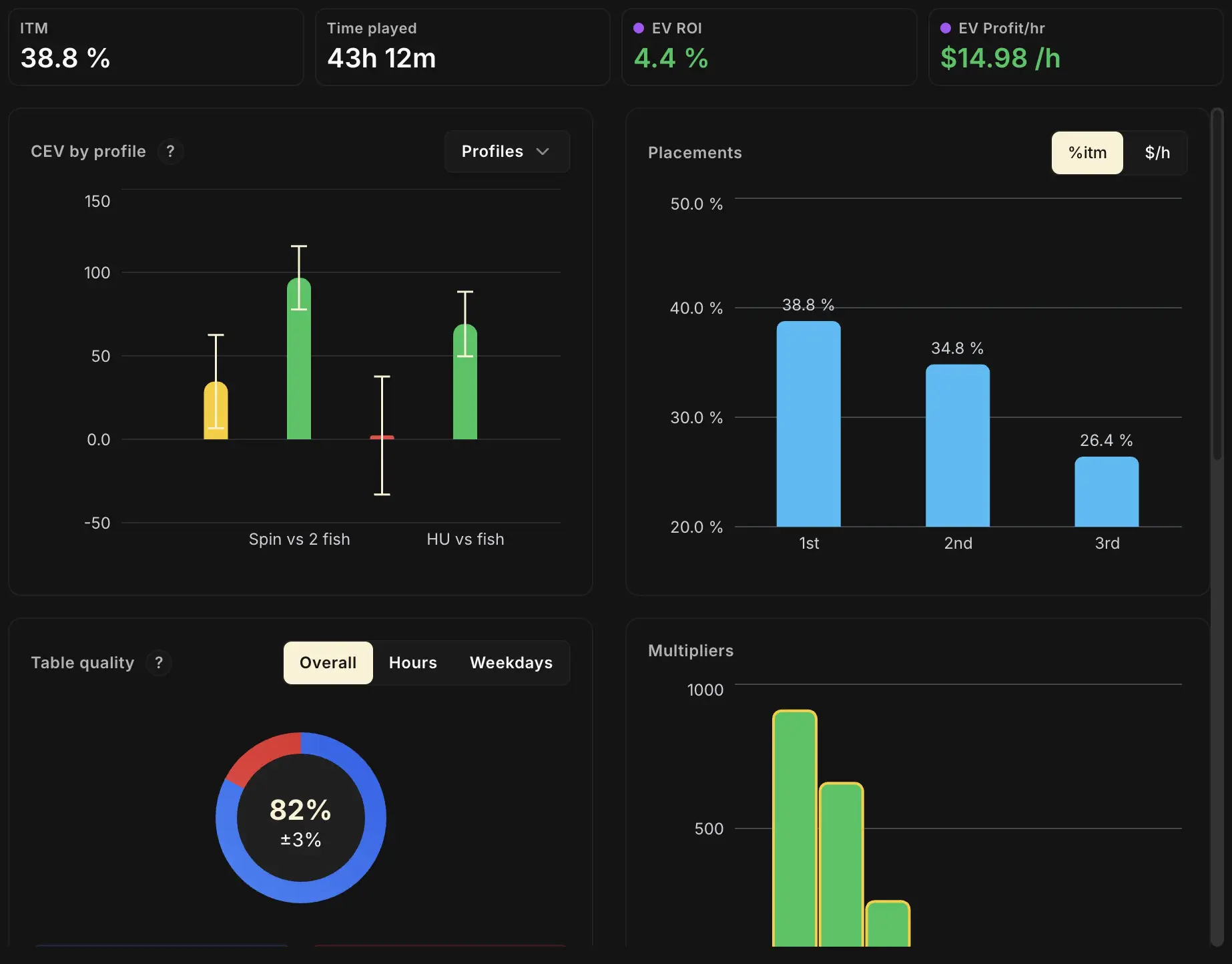Click the tallest green Multipliers bar

(x=794, y=828)
